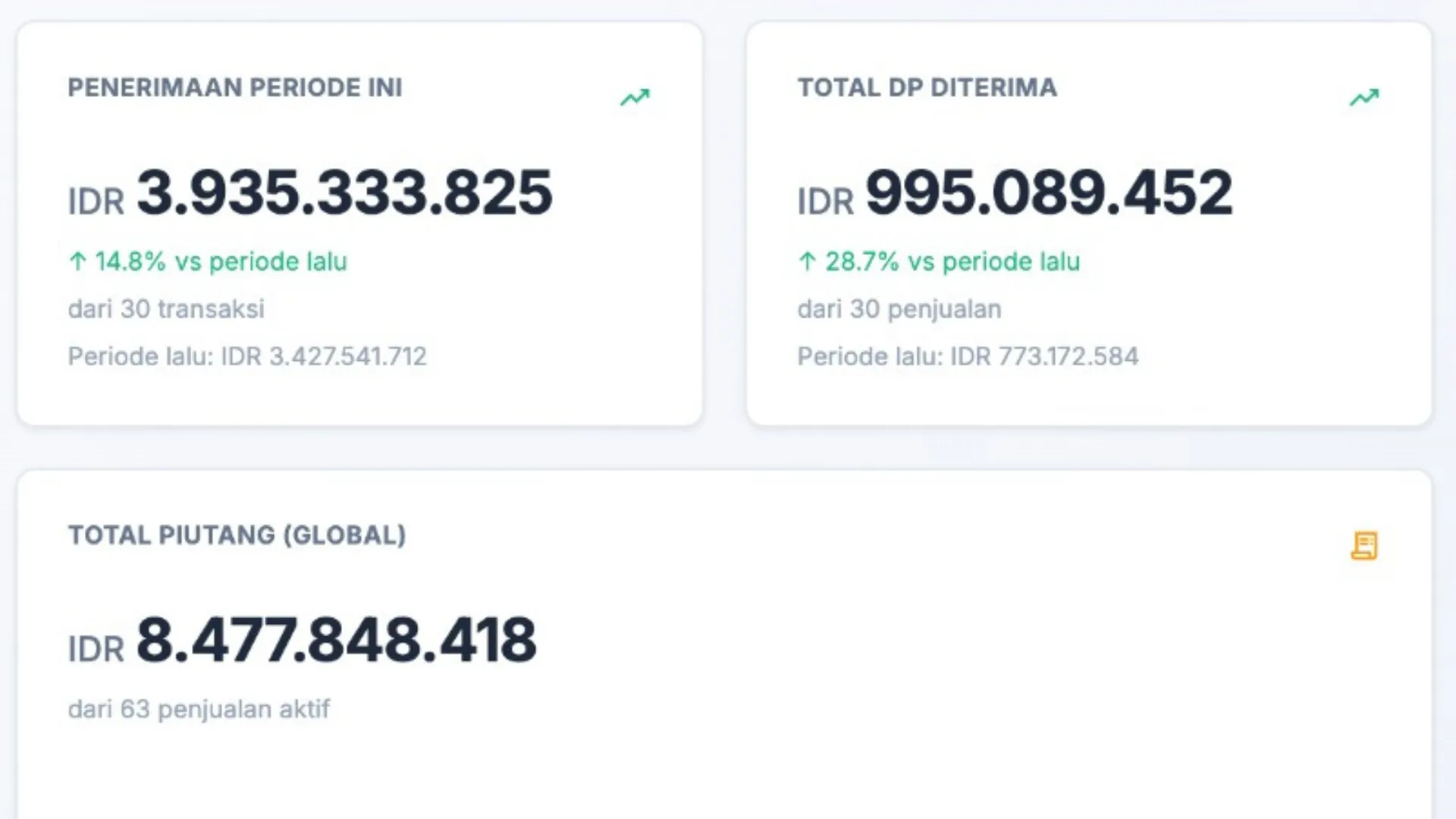1456x819 pixels.
Task: Click the 14.8% vs periode lalu text
Action: 221,262
